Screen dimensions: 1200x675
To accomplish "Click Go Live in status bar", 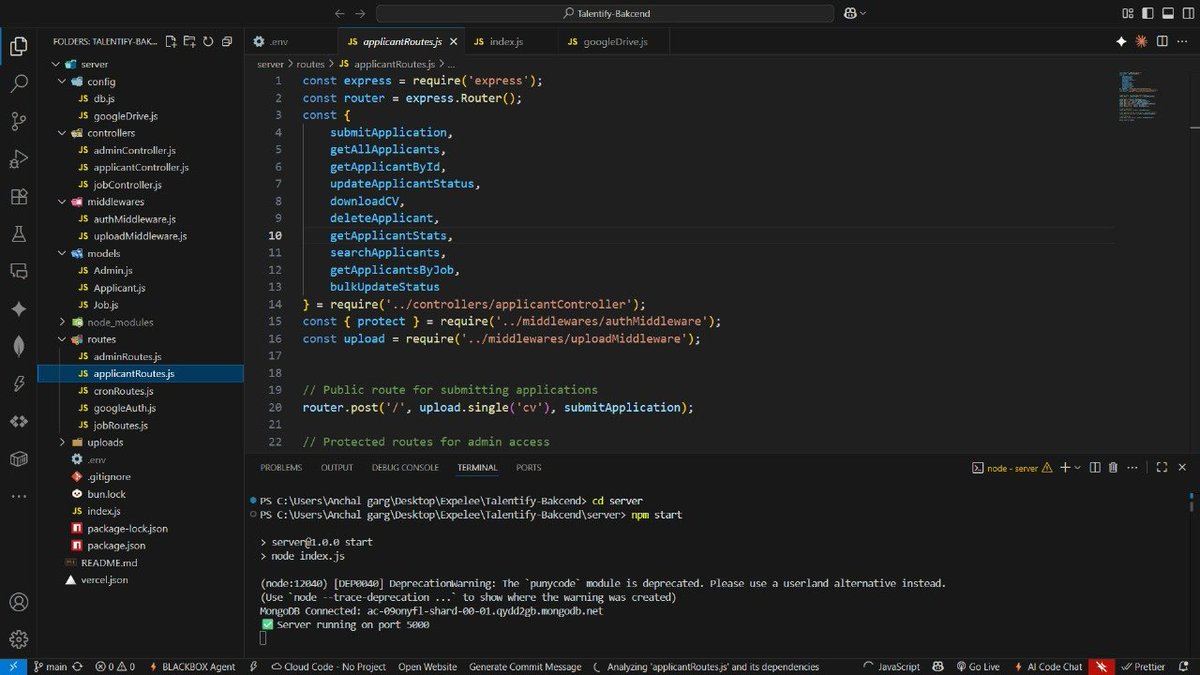I will pos(976,666).
